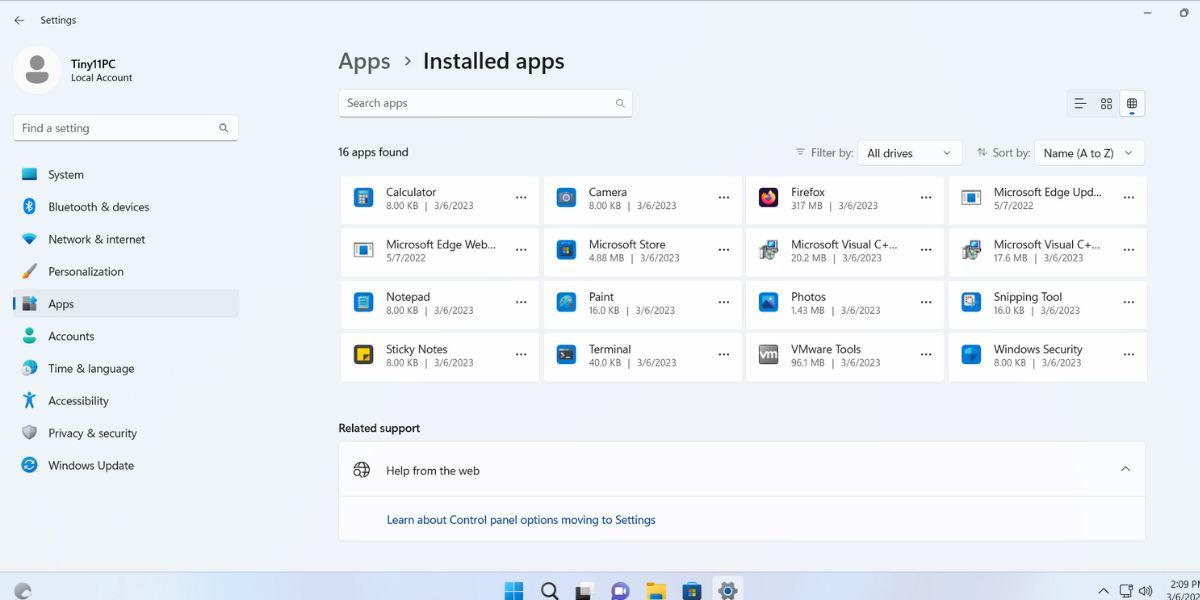The height and width of the screenshot is (600, 1200).
Task: Open the Windows Start menu
Action: 514,590
